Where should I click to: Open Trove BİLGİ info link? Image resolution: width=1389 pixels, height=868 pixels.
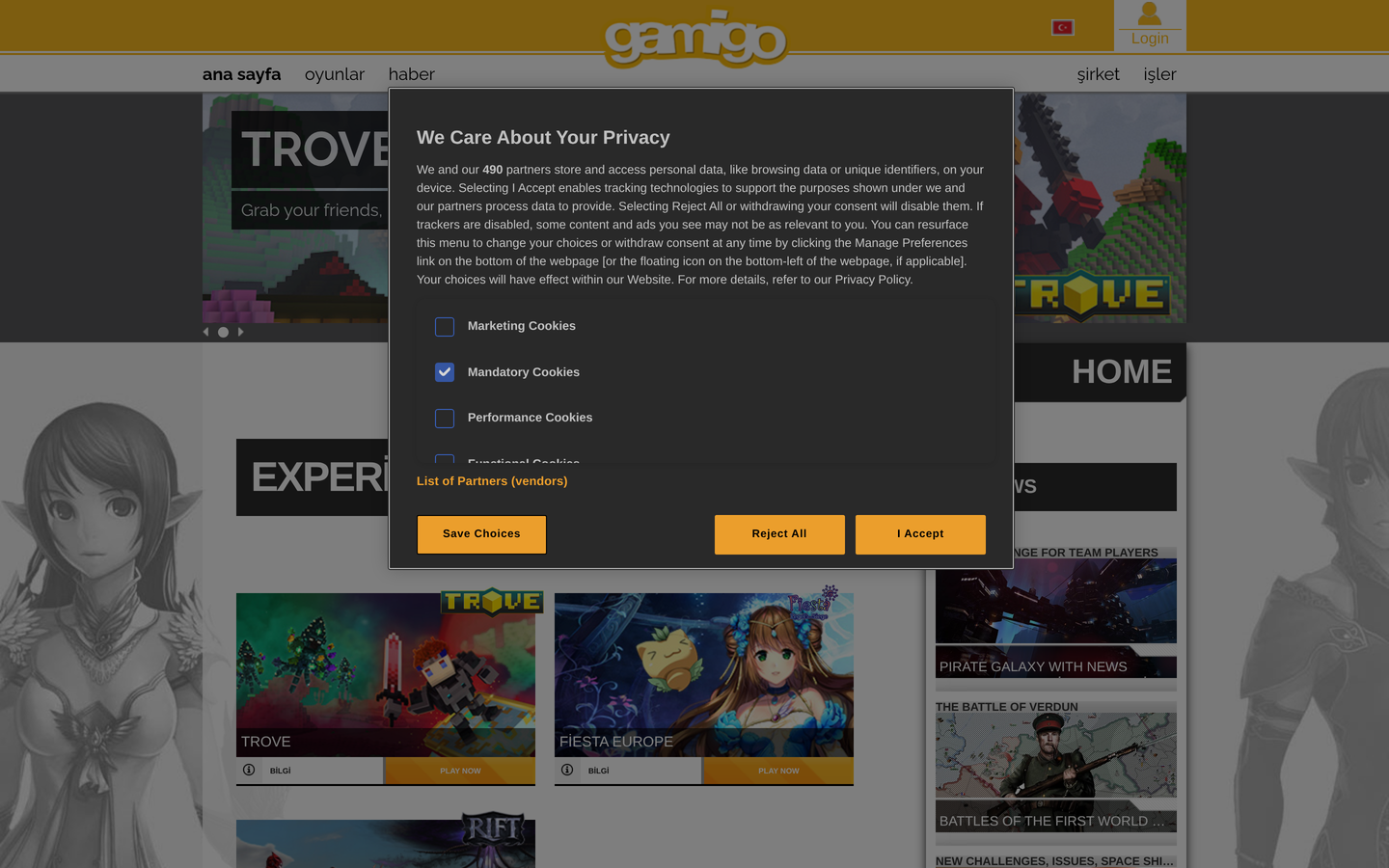[x=281, y=771]
